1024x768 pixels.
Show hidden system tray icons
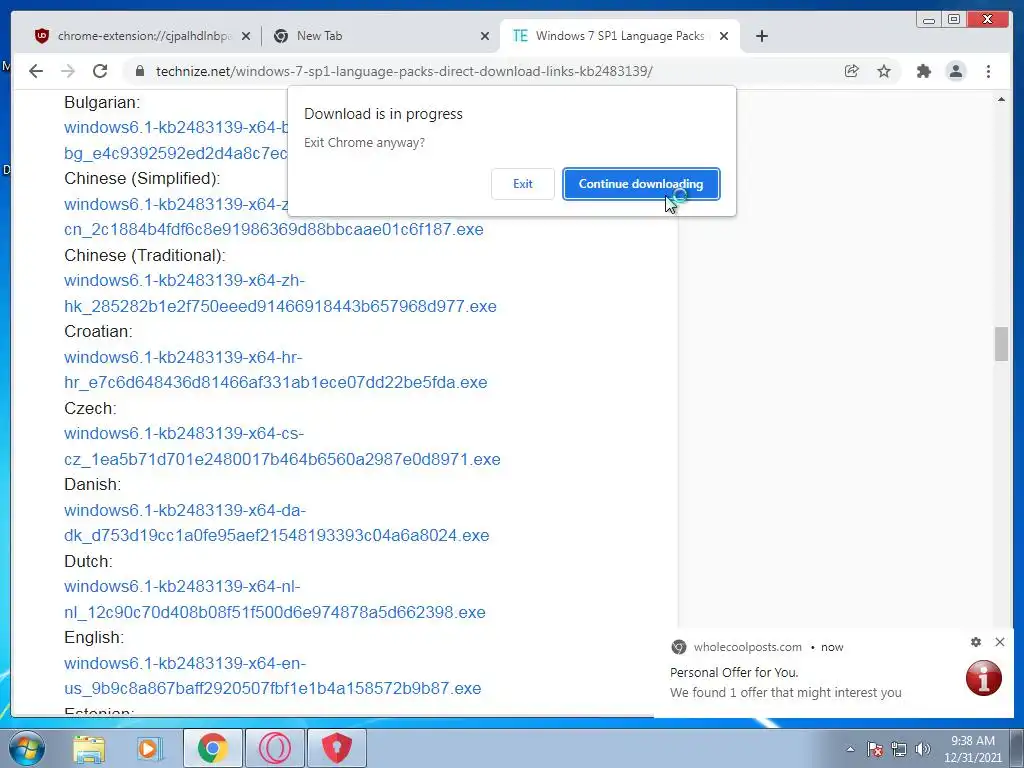click(850, 749)
